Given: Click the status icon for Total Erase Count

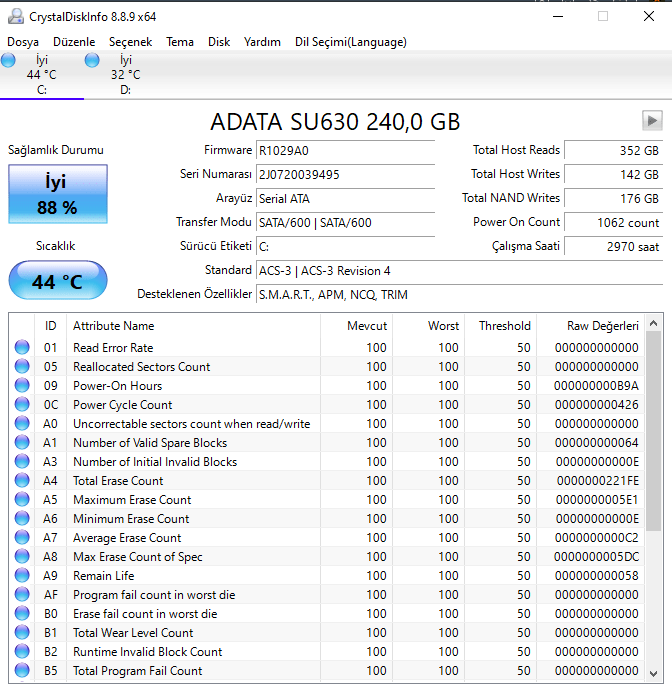Looking at the screenshot, I should 22,480.
